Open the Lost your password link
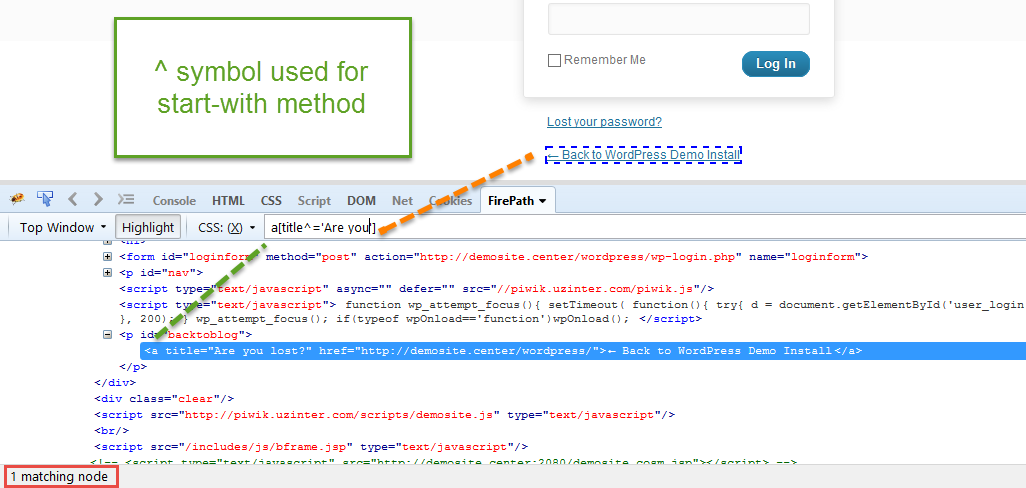 604,122
